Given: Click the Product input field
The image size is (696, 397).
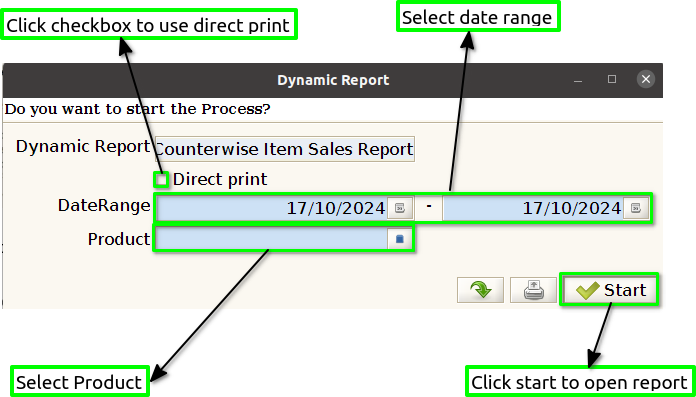Looking at the screenshot, I should tap(272, 239).
